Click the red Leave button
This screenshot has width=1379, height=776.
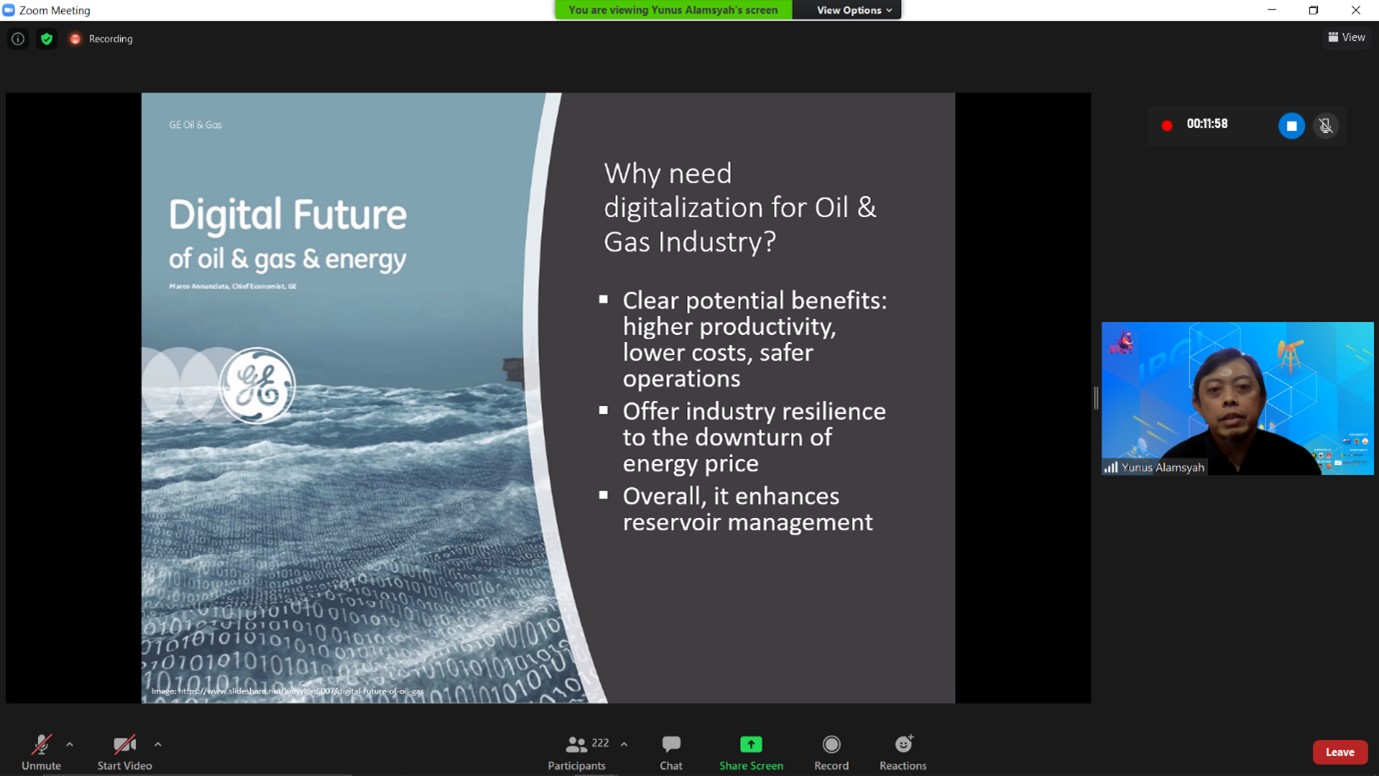coord(1339,752)
